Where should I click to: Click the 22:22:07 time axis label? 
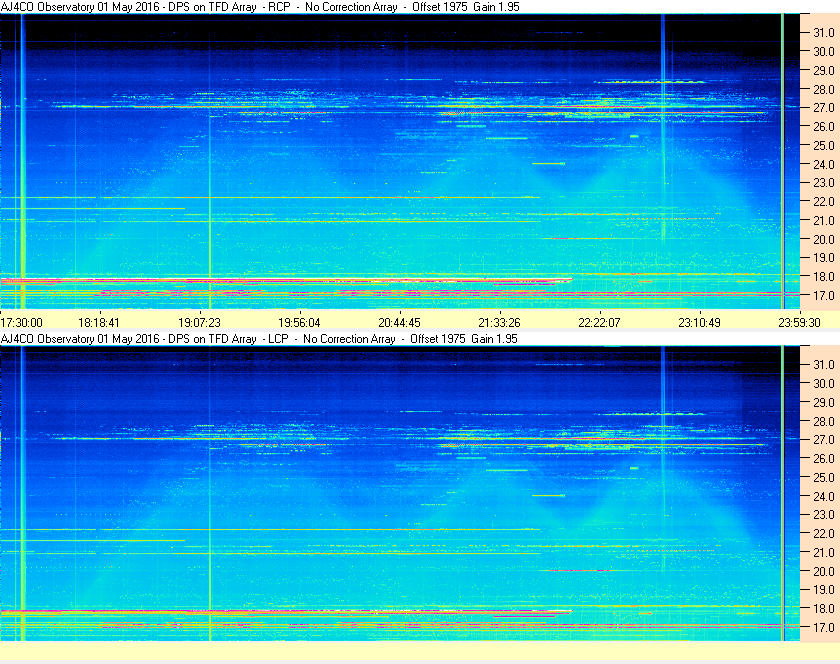point(599,323)
